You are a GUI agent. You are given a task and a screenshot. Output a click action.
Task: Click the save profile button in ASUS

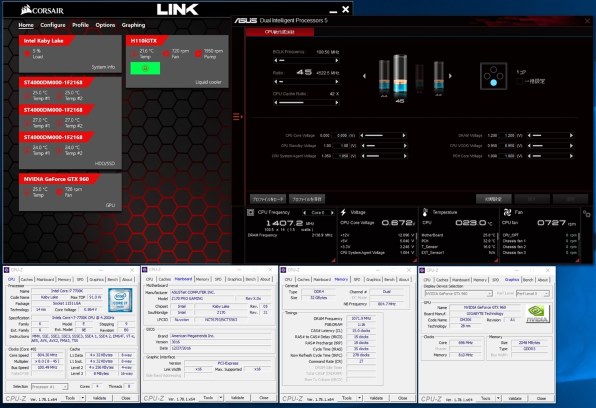(x=307, y=199)
